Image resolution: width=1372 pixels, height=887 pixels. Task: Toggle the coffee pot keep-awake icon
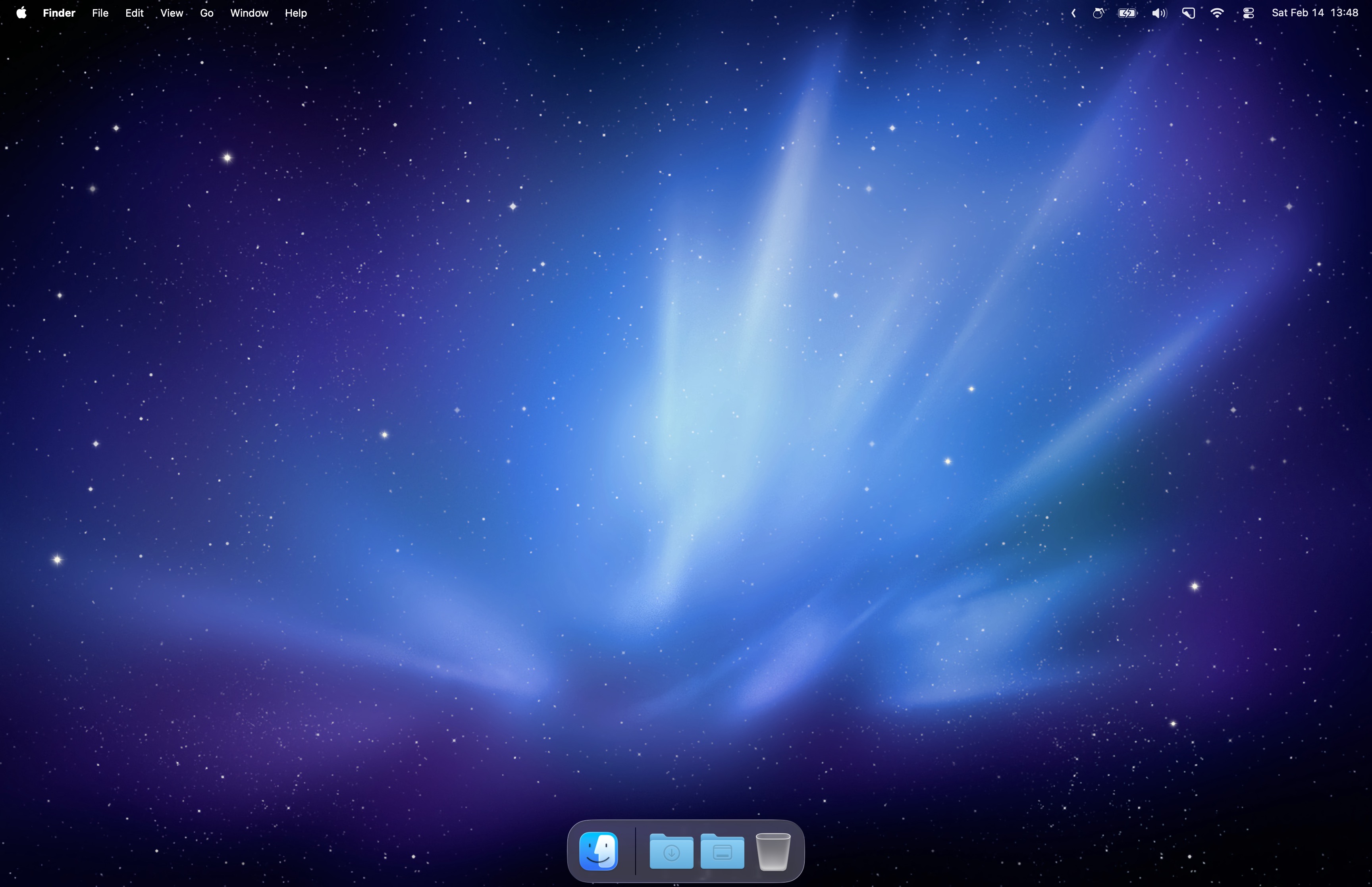click(x=1098, y=13)
